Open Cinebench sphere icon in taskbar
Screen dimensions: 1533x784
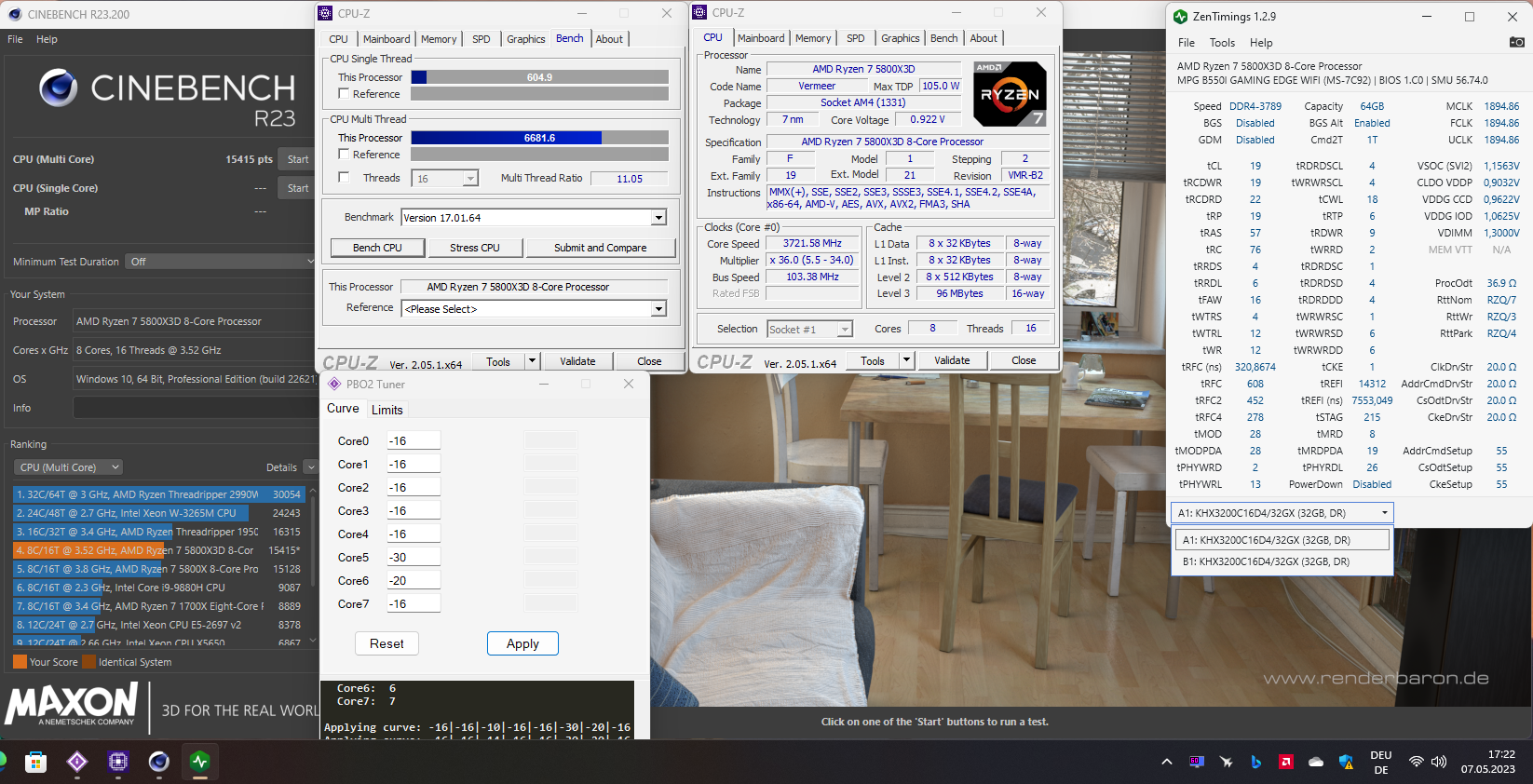coord(159,763)
